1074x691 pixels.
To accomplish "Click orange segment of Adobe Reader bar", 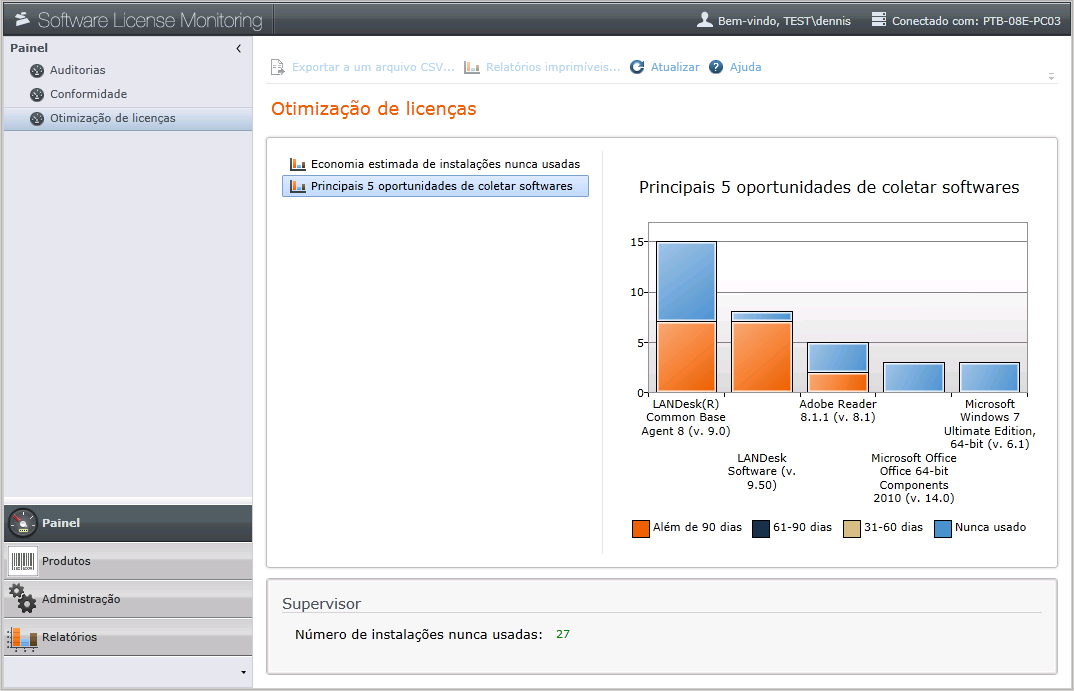I will [838, 382].
